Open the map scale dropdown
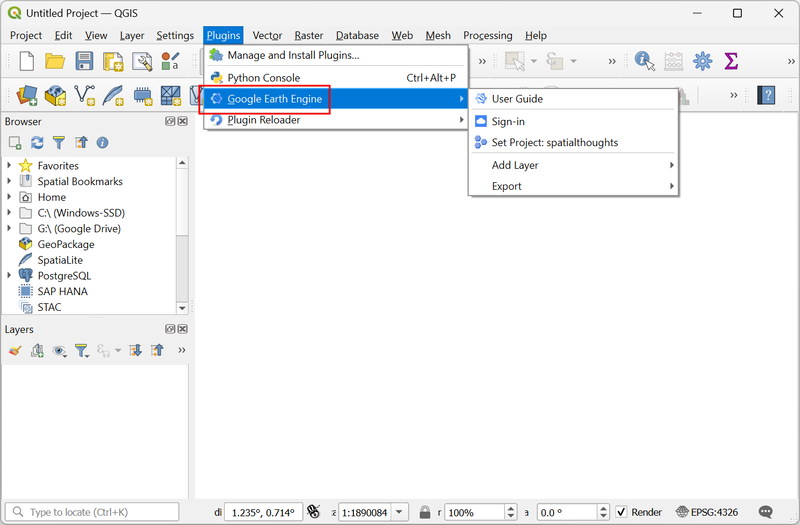 tap(399, 512)
